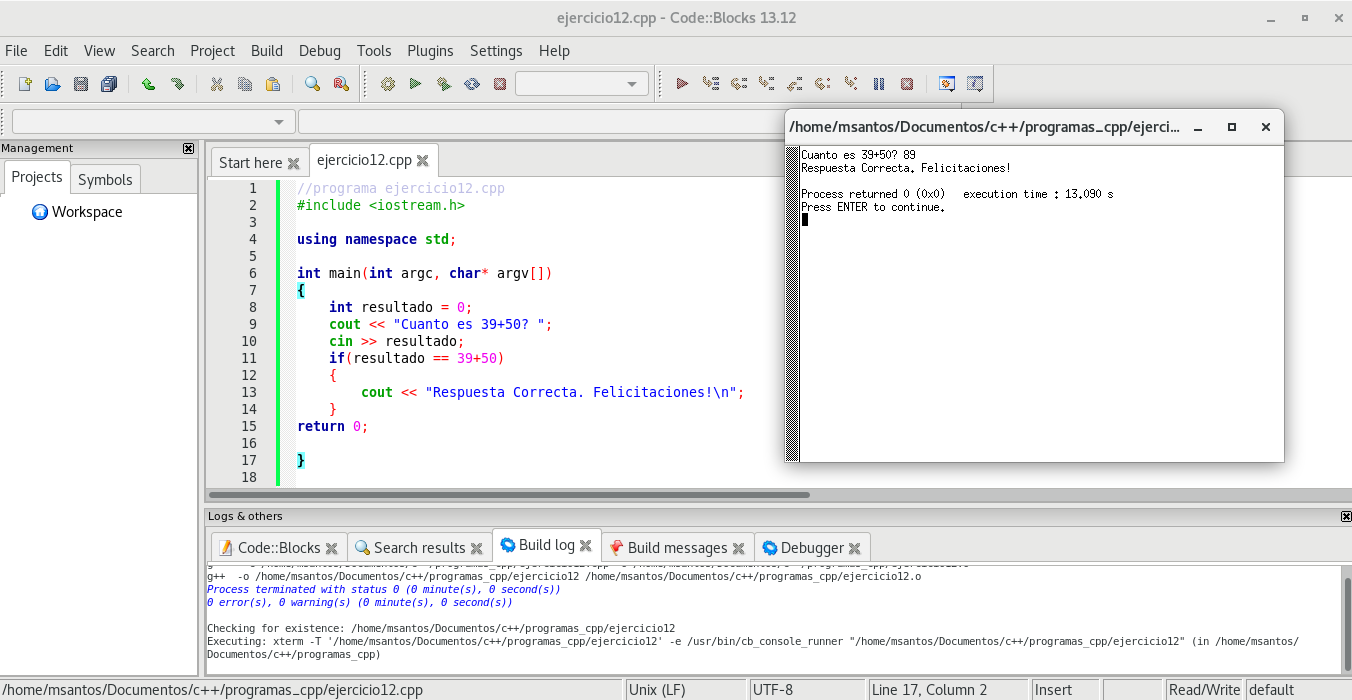Switch to the Build messages tab

tap(677, 548)
